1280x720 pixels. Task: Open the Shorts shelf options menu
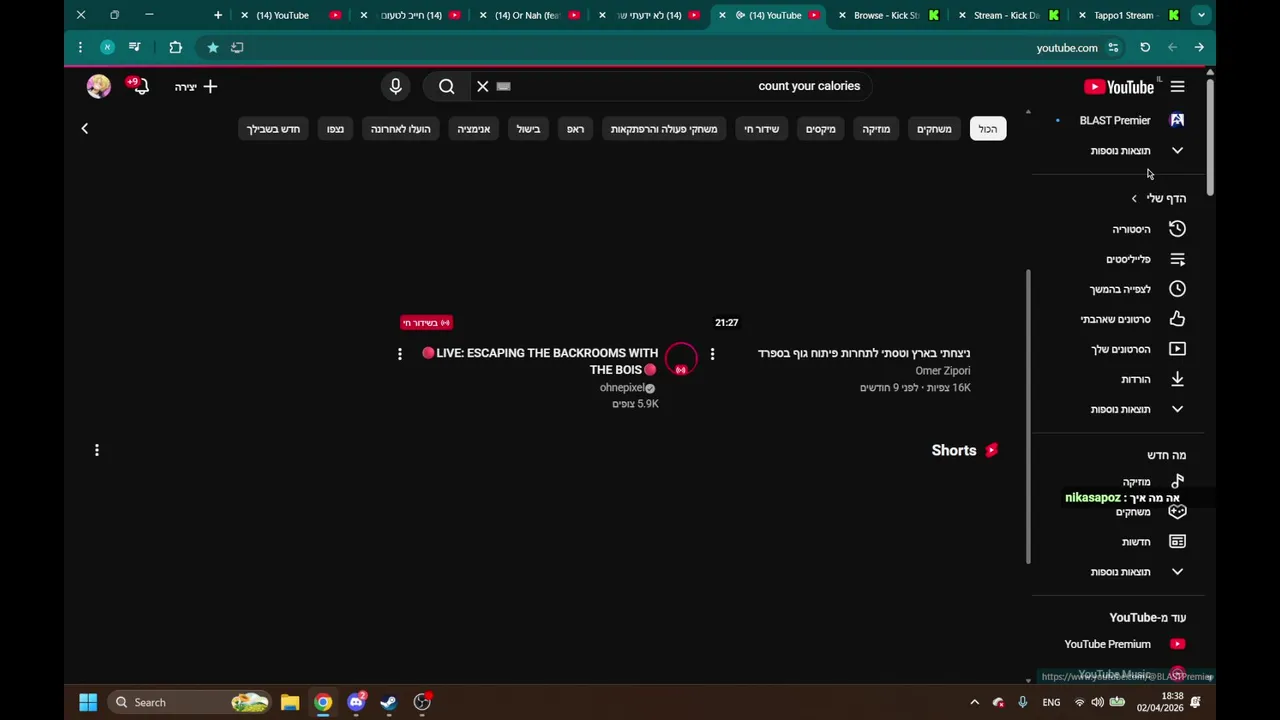click(x=97, y=450)
